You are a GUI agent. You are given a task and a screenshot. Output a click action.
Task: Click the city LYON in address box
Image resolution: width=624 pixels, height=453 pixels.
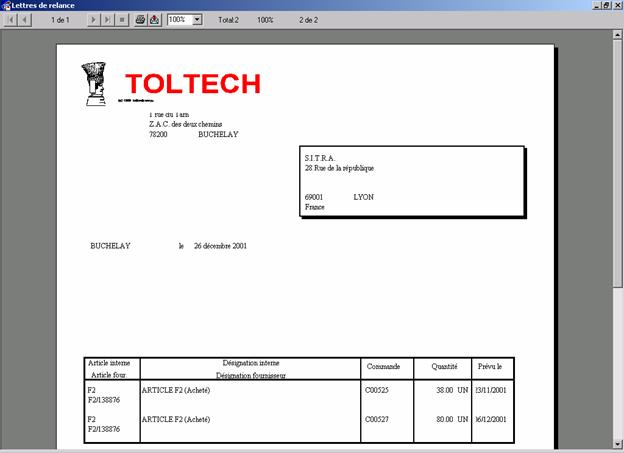coord(364,197)
